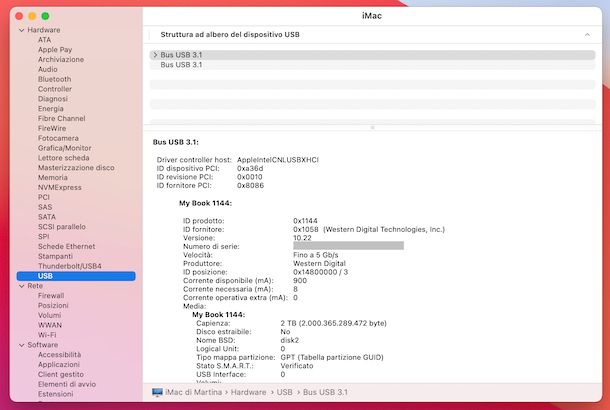Select Grafica/Monitor in the sidebar
The image size is (610, 410).
coord(64,148)
